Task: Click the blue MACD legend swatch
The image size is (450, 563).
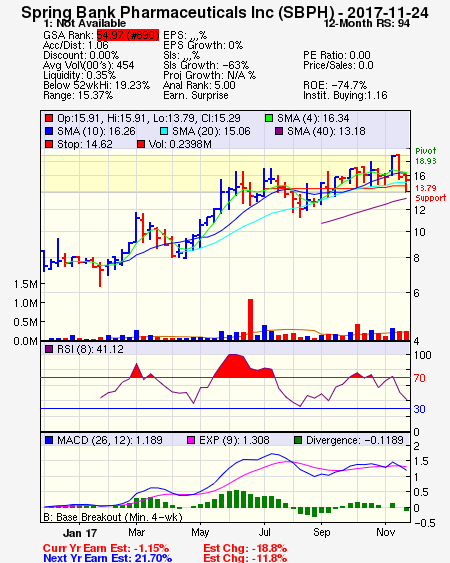Action: 49,440
